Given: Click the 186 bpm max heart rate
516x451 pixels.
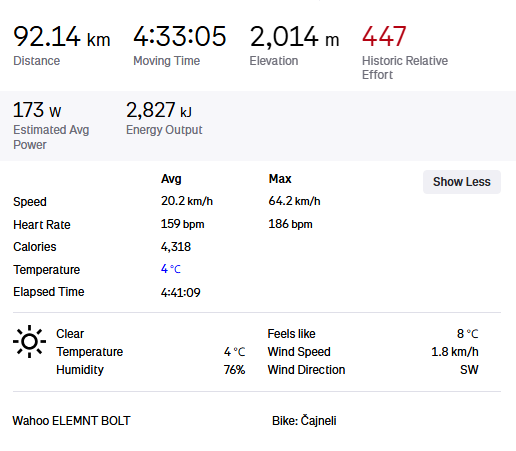Looking at the screenshot, I should (290, 224).
